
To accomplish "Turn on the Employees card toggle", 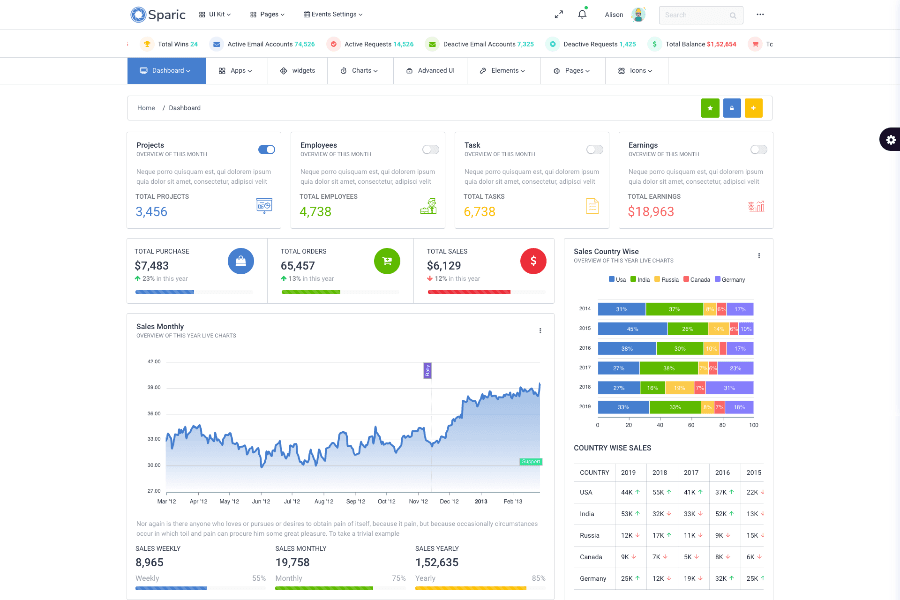I will [x=429, y=148].
